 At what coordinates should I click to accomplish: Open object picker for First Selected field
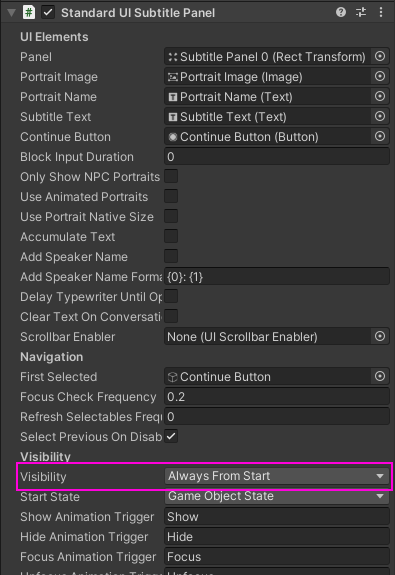(x=380, y=376)
